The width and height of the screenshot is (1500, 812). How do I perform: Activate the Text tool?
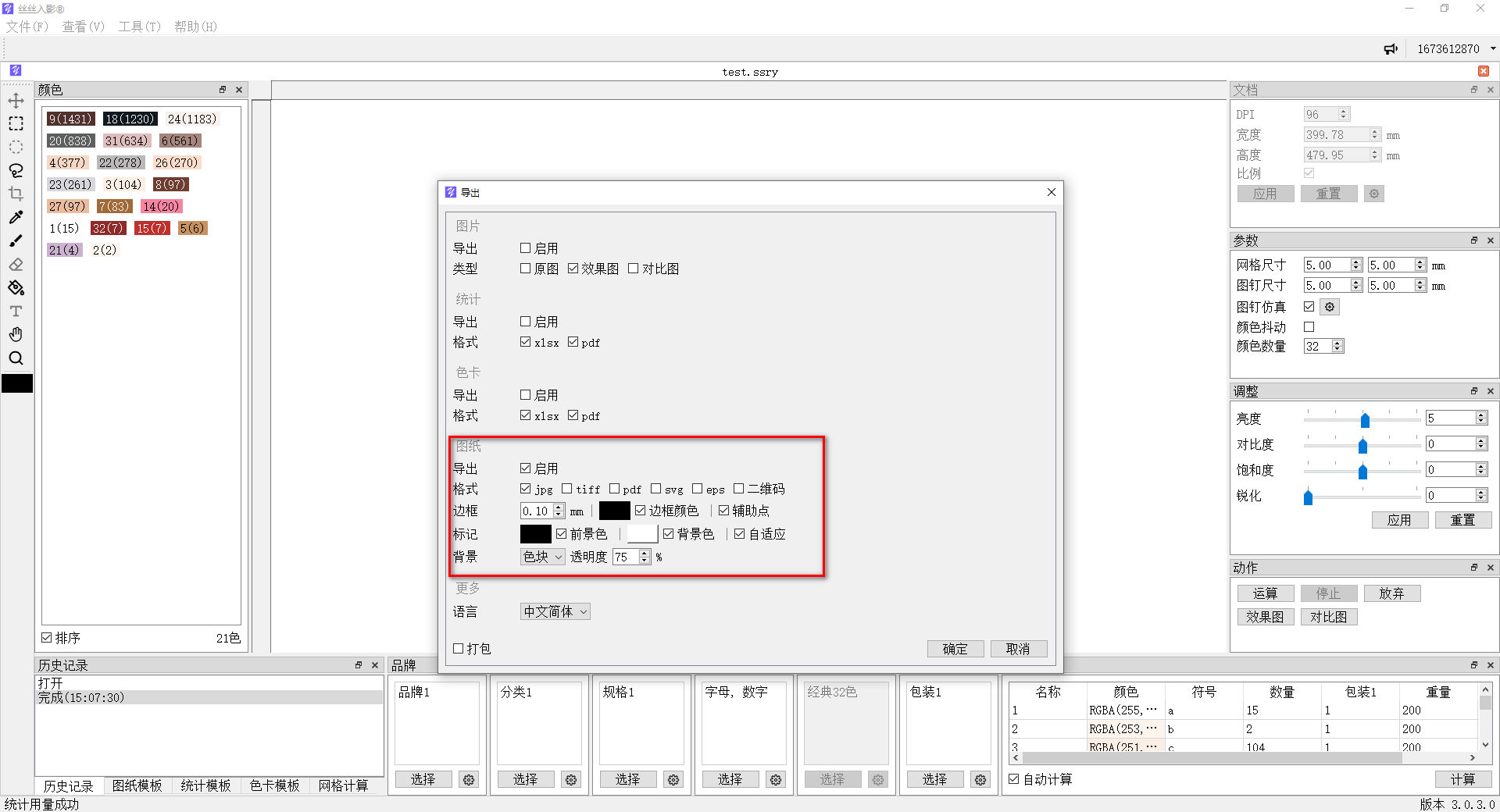click(x=16, y=312)
